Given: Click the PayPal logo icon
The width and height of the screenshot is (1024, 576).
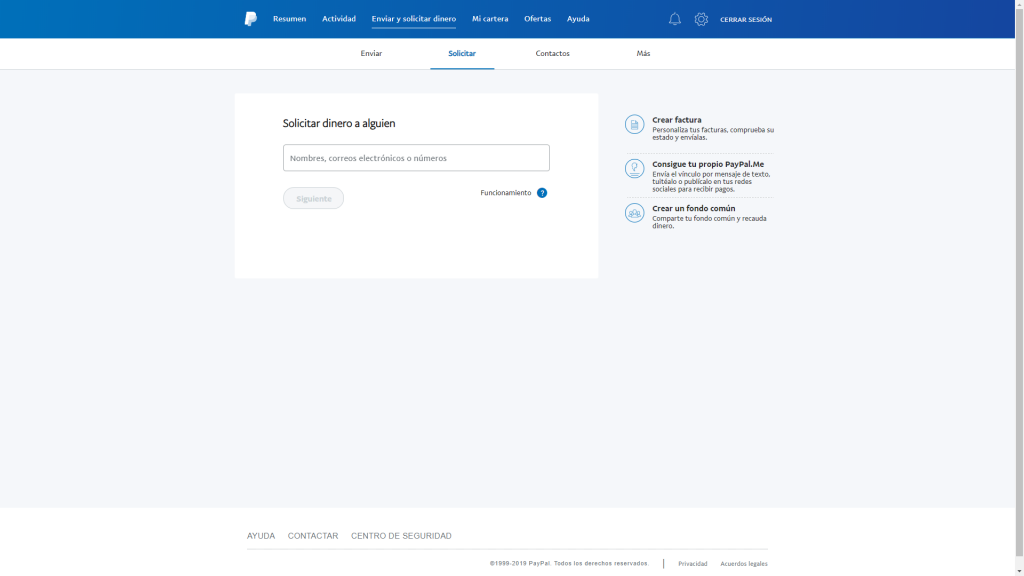Looking at the screenshot, I should (250, 19).
